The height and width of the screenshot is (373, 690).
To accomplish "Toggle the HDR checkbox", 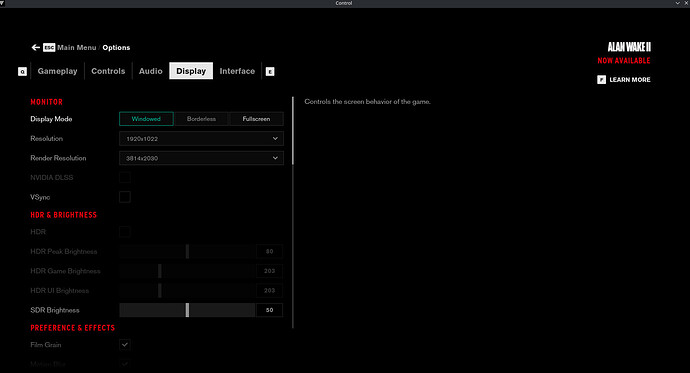I will 125,232.
